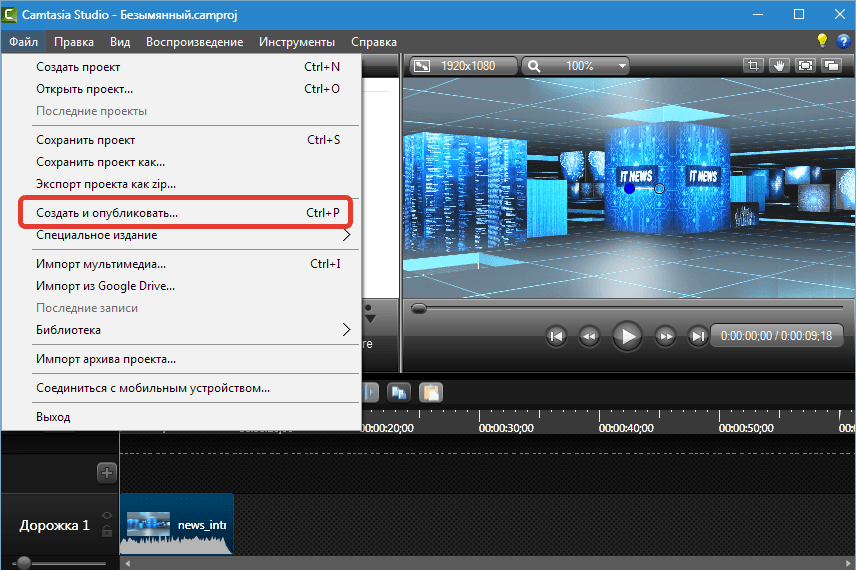The height and width of the screenshot is (570, 856).
Task: Click the split clip toolbar icon
Action: (371, 392)
